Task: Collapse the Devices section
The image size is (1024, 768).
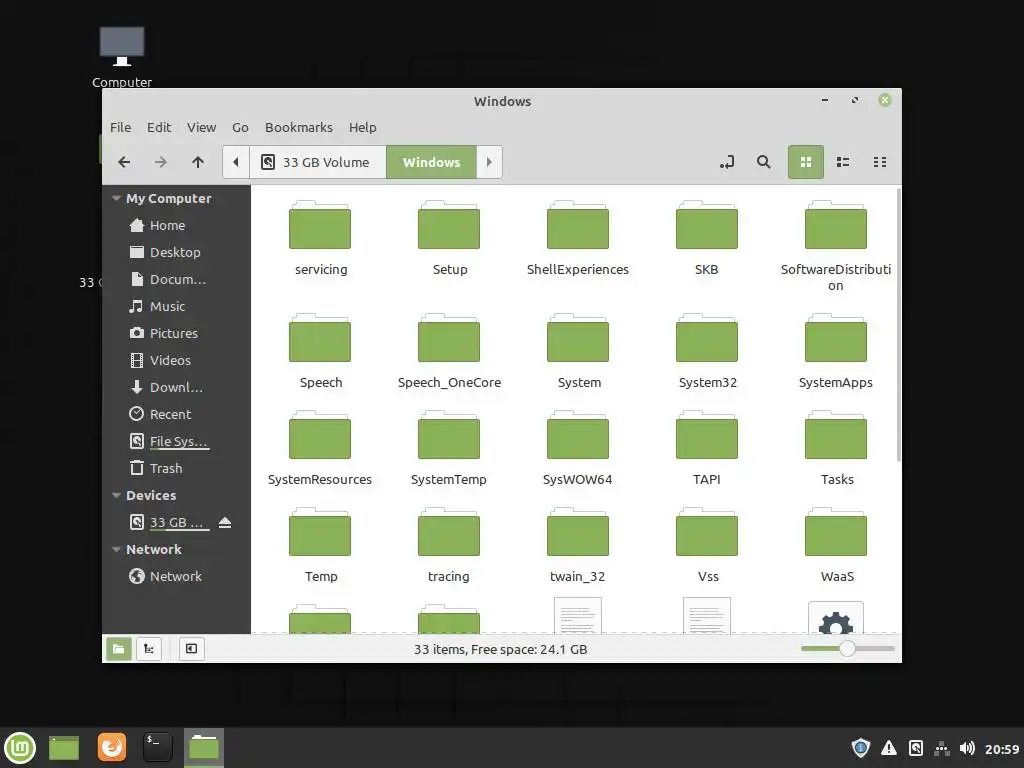Action: tap(116, 496)
